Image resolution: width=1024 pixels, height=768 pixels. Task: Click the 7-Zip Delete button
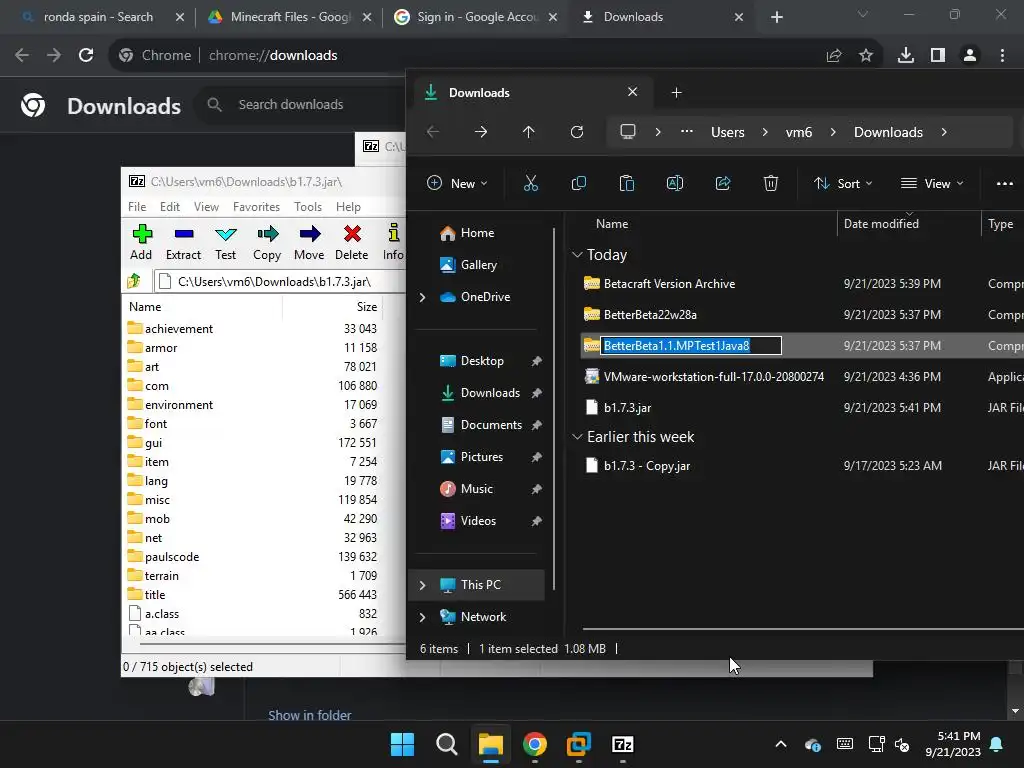click(351, 242)
